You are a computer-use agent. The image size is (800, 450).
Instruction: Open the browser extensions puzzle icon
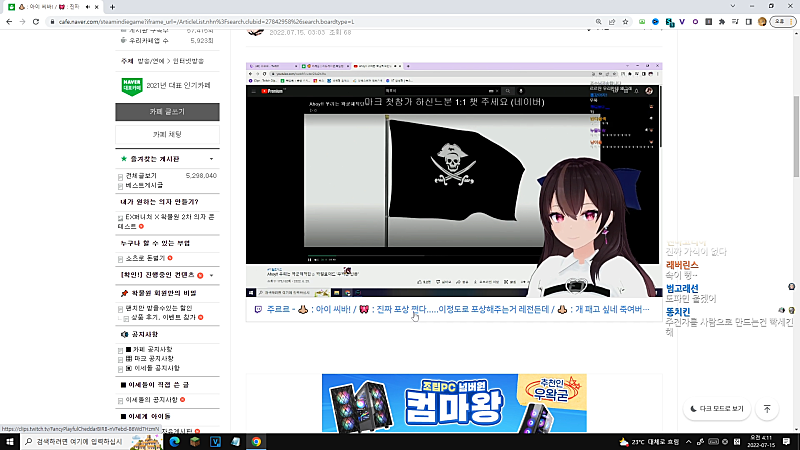coord(721,22)
